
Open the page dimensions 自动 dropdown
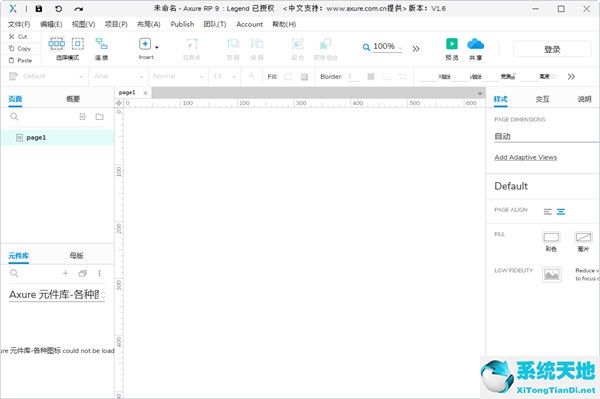pos(546,136)
